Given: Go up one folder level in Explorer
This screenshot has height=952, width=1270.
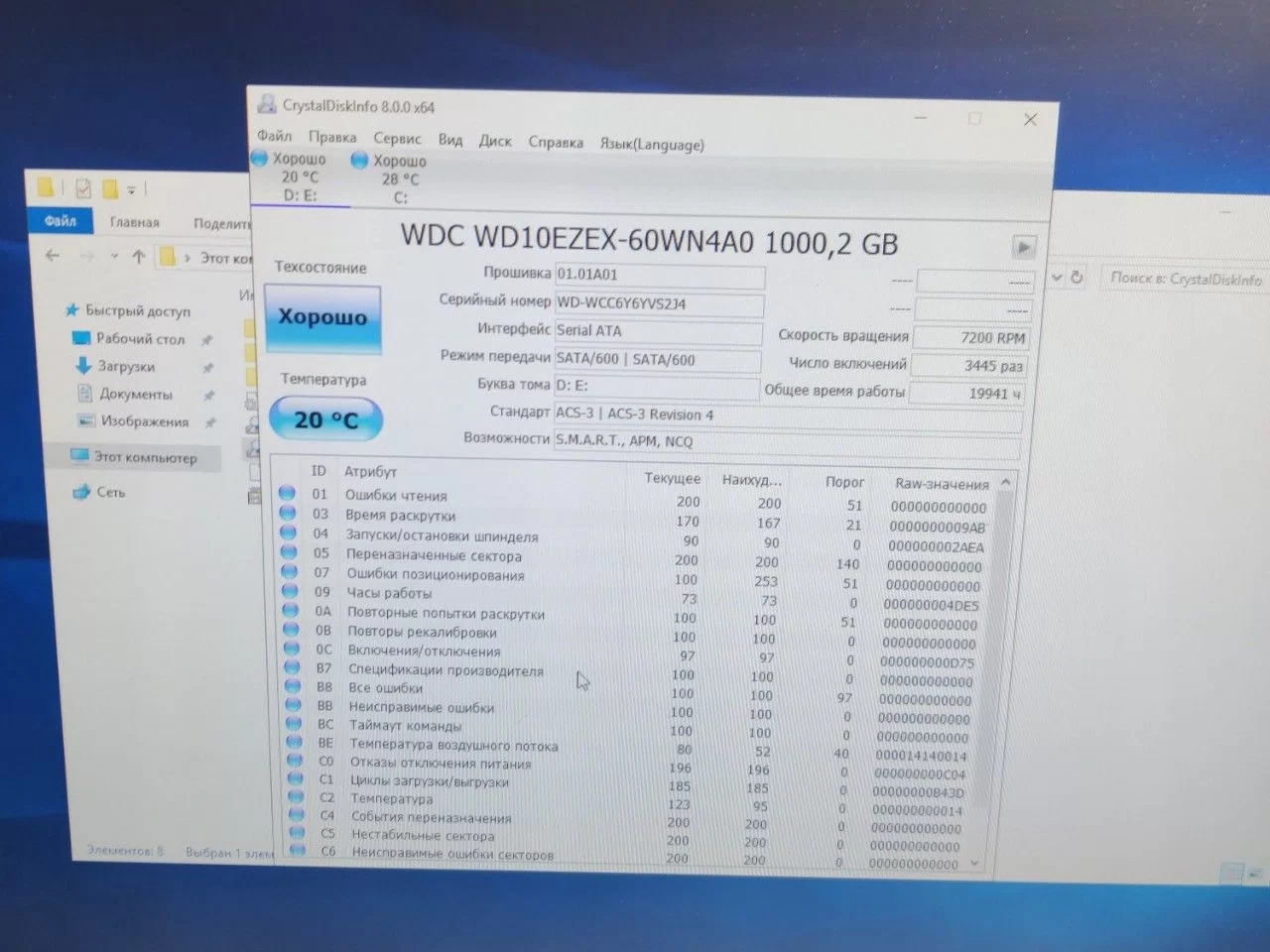Looking at the screenshot, I should pyautogui.click(x=138, y=257).
